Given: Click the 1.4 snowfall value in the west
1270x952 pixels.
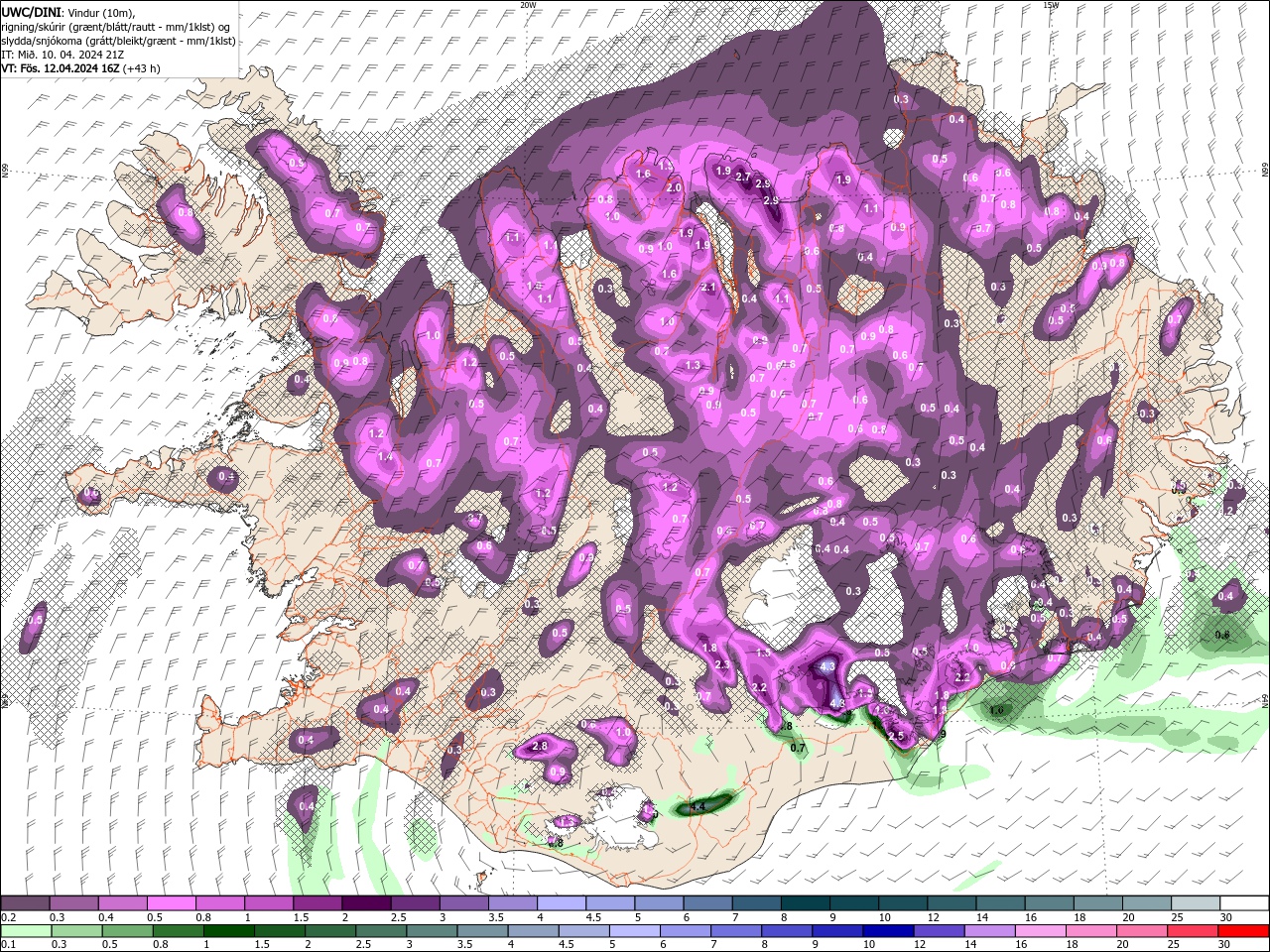Looking at the screenshot, I should coord(385,456).
